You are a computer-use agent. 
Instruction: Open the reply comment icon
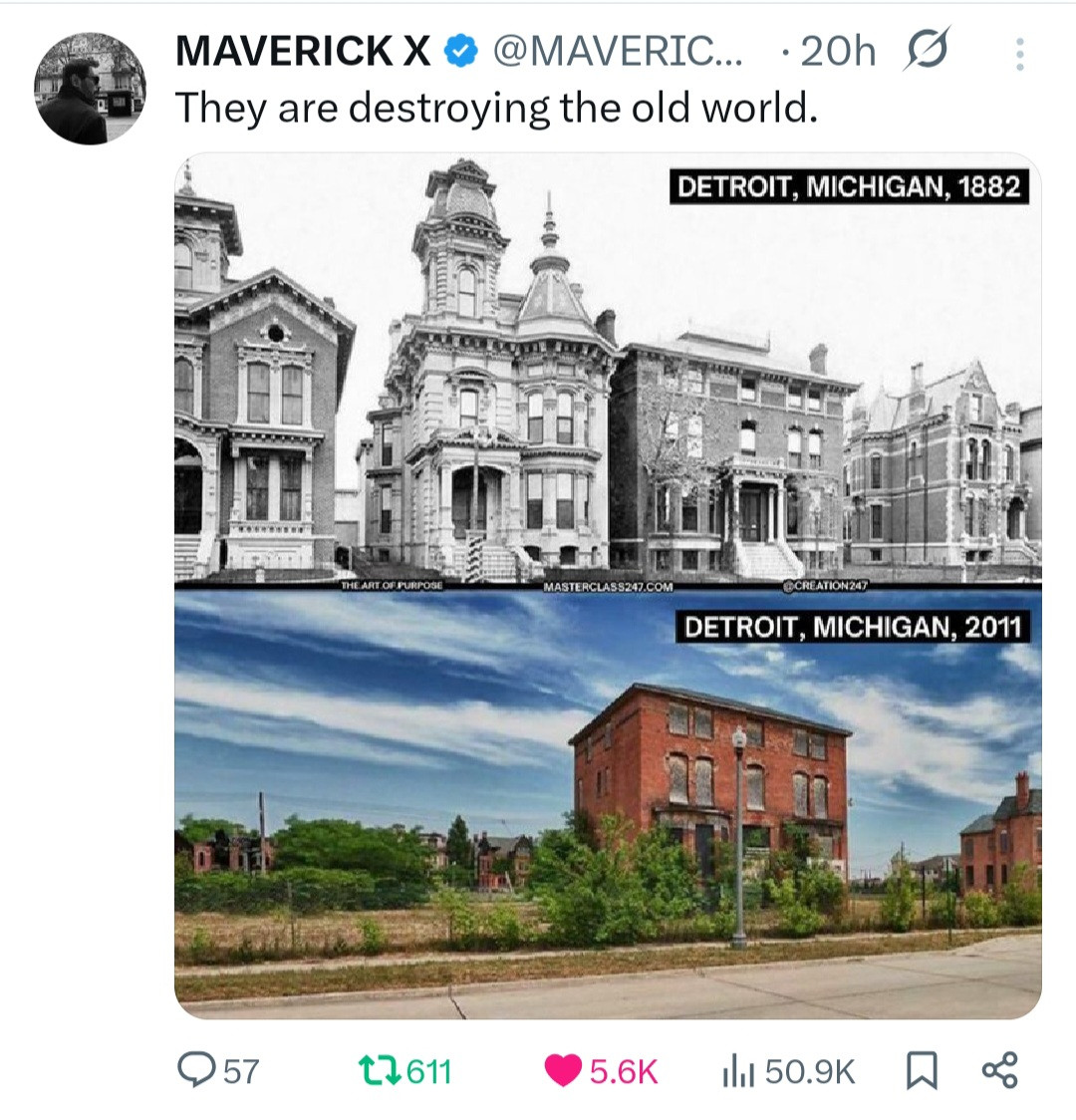(x=196, y=1071)
